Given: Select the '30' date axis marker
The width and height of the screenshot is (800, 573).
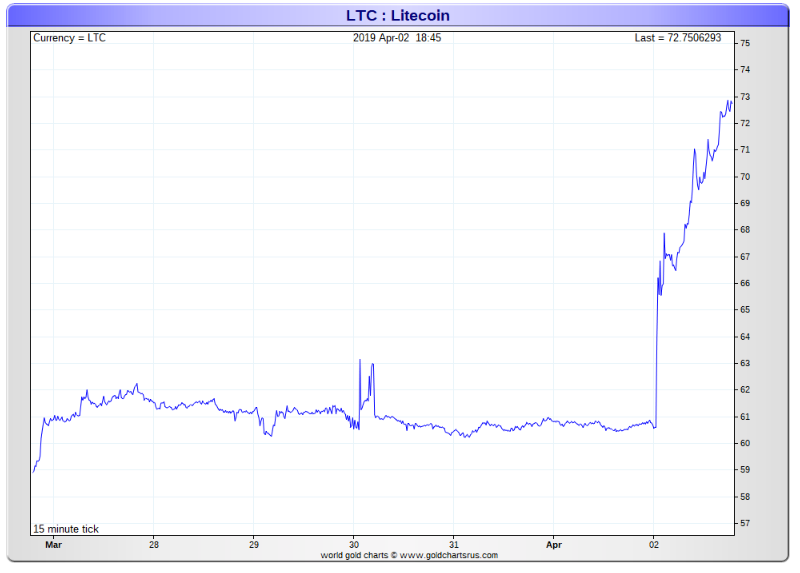Looking at the screenshot, I should 353,546.
